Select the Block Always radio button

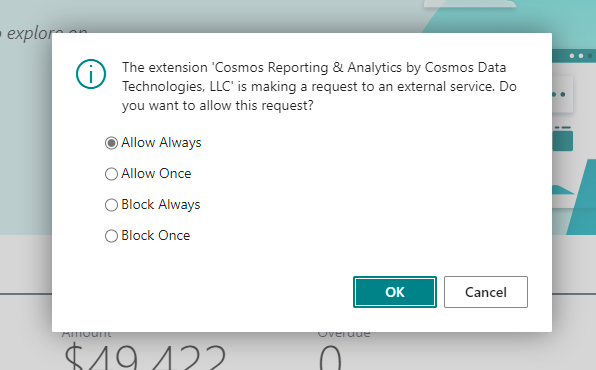pos(111,205)
